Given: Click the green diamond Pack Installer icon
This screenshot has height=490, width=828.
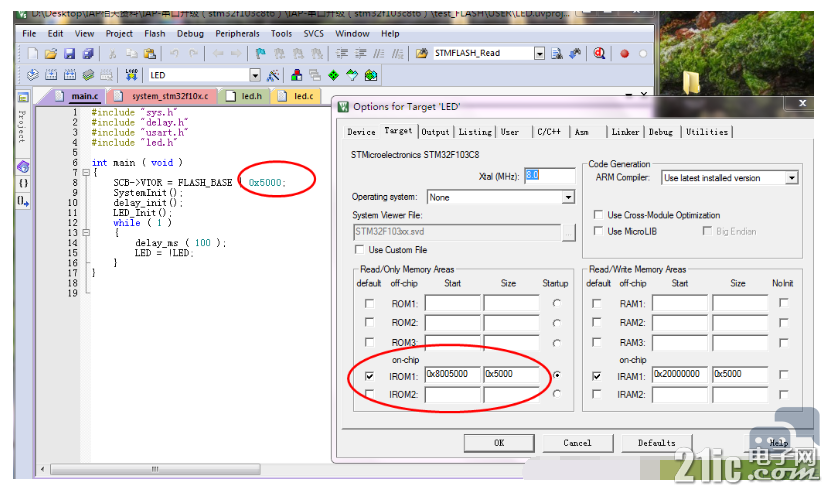Looking at the screenshot, I should click(333, 75).
